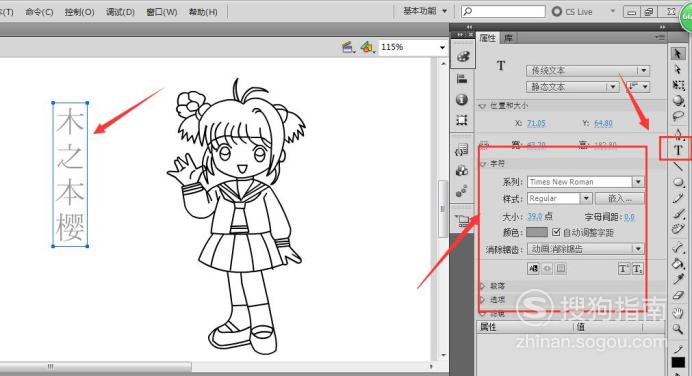Select the Selection (arrow) tool
The height and width of the screenshot is (376, 692).
[x=678, y=54]
